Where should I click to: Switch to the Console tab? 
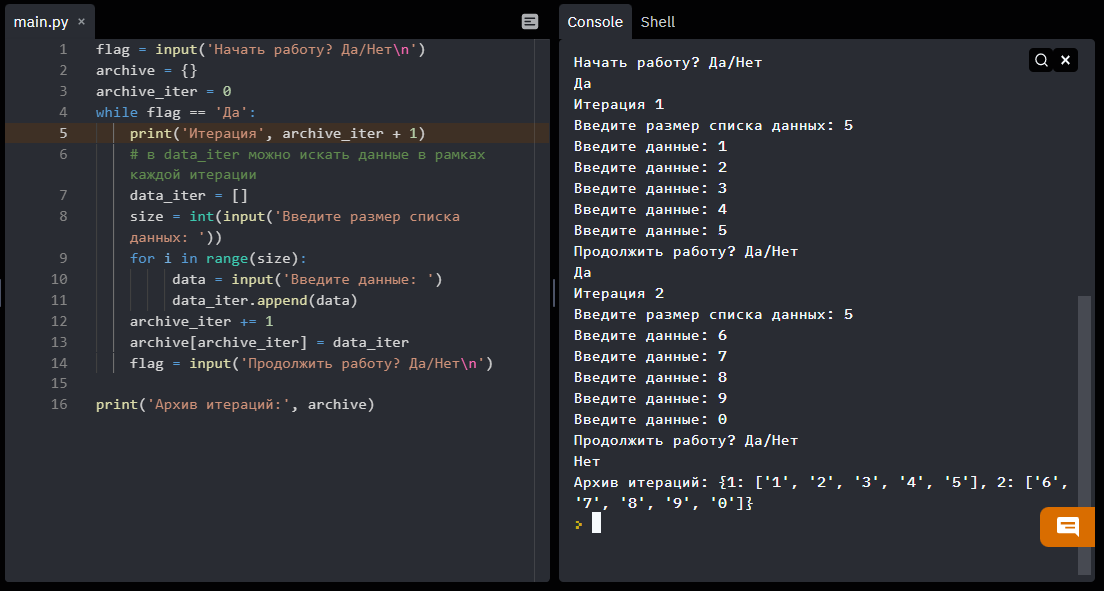pos(595,22)
